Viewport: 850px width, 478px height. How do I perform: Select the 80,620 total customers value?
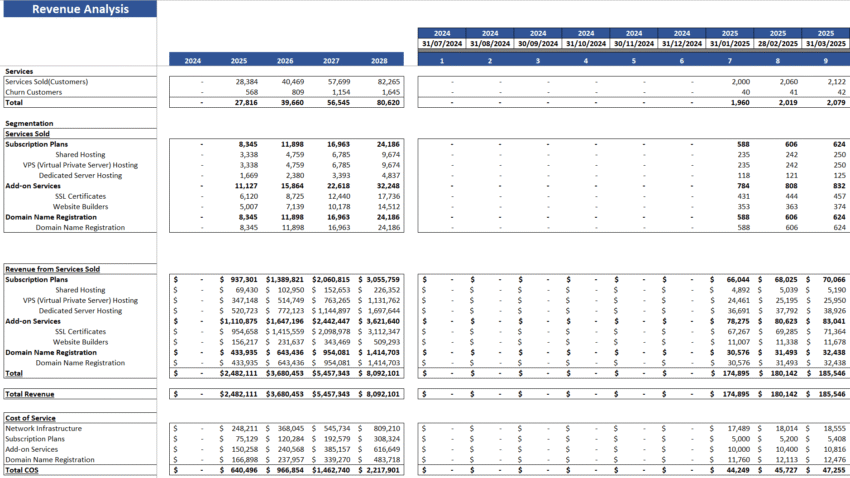(388, 102)
